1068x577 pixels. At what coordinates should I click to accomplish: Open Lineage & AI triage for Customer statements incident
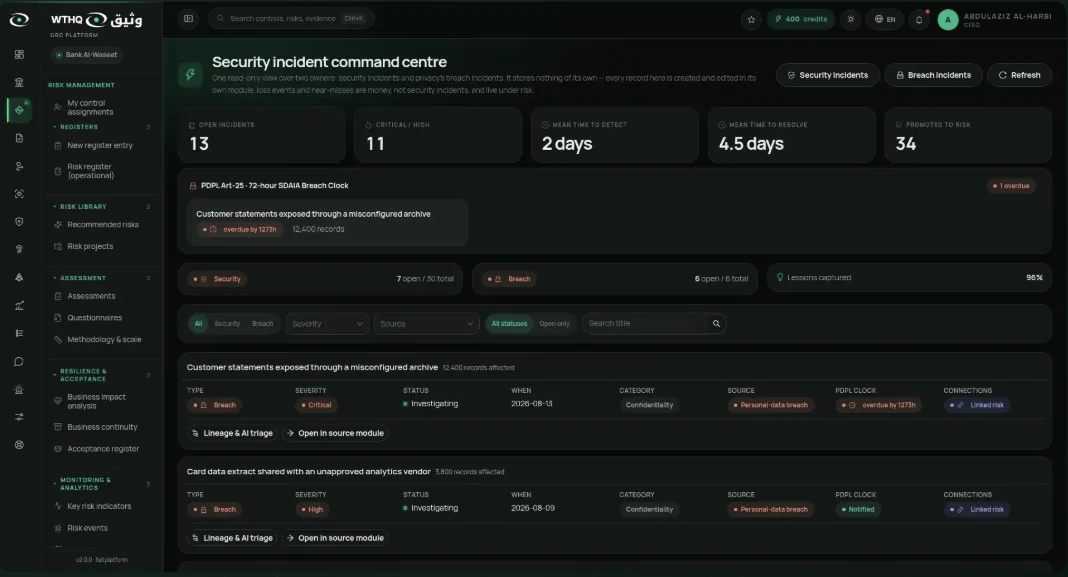(232, 433)
